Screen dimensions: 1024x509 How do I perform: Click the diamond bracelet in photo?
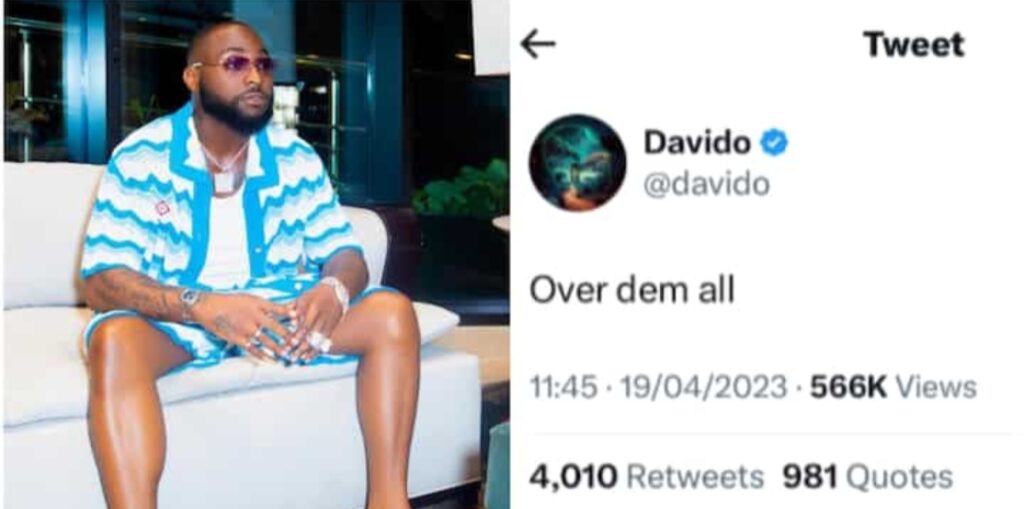click(x=338, y=292)
